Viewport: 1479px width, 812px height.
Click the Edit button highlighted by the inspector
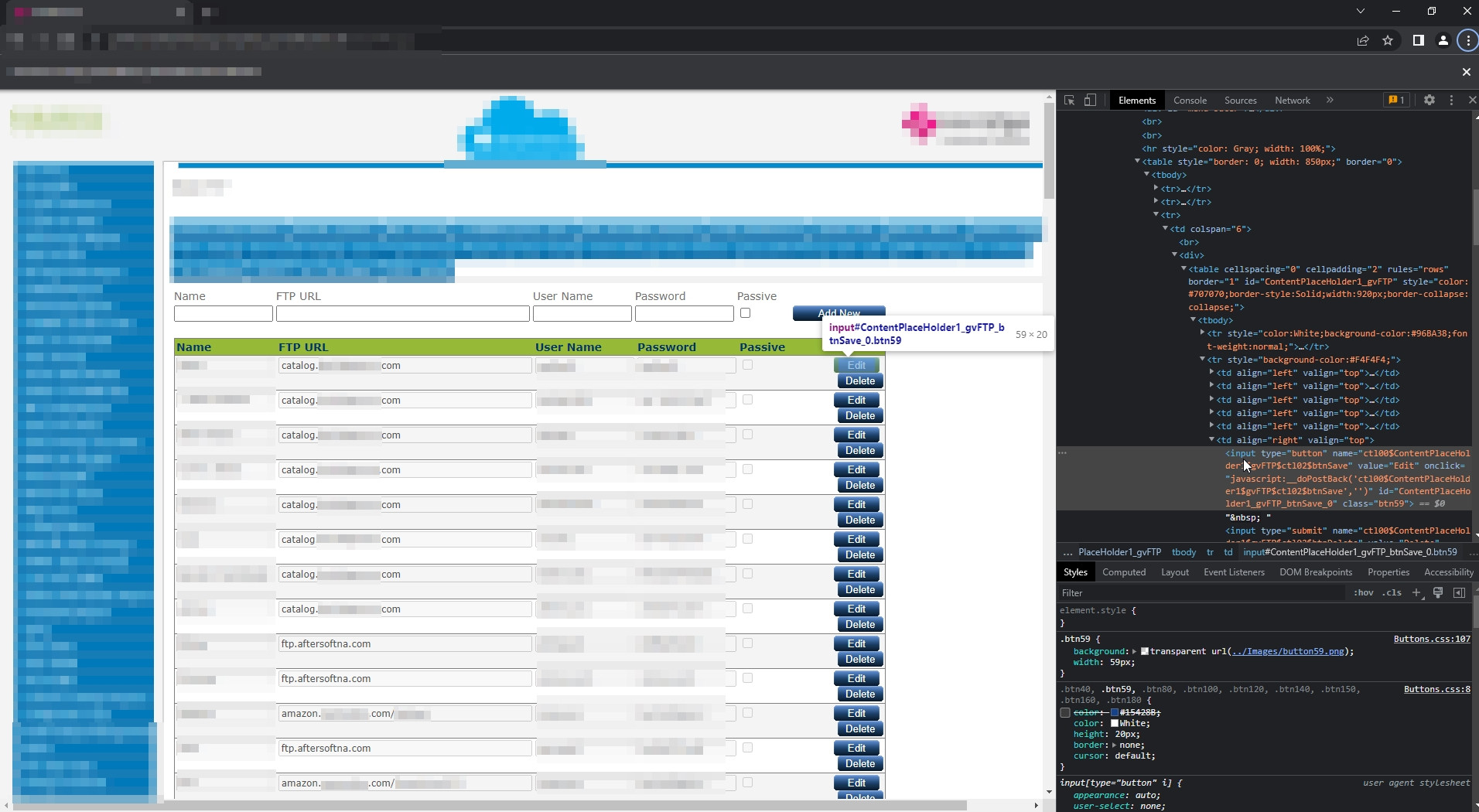pyautogui.click(x=856, y=365)
